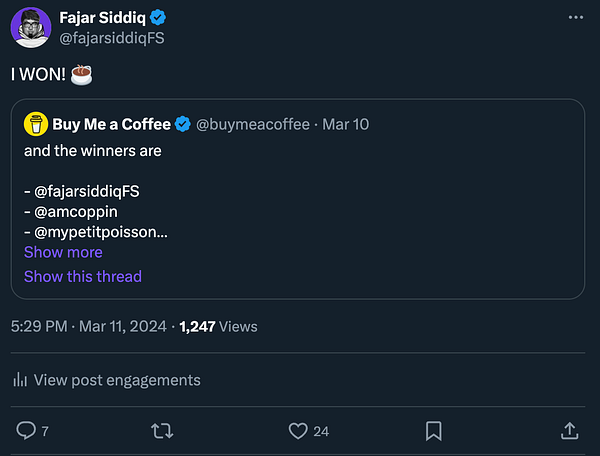Click the Mar 10 quoted tweet date
The width and height of the screenshot is (600, 456).
click(343, 125)
